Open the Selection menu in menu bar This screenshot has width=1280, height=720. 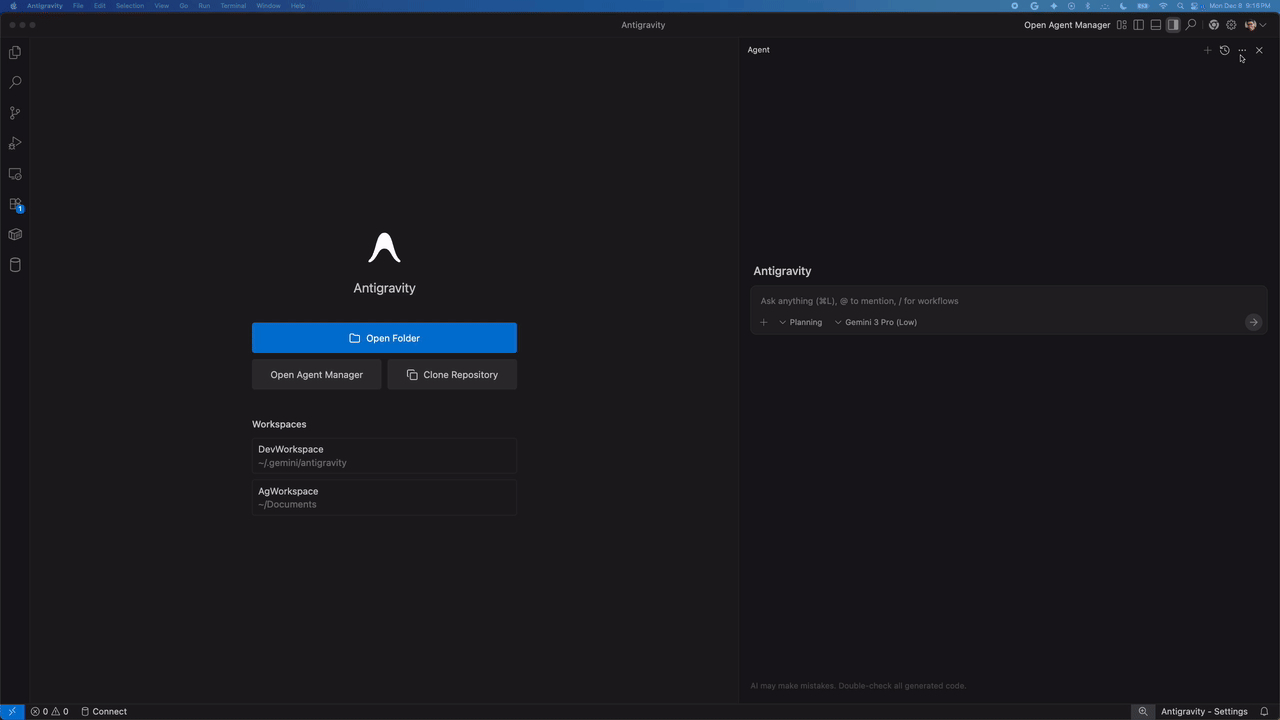pyautogui.click(x=129, y=6)
